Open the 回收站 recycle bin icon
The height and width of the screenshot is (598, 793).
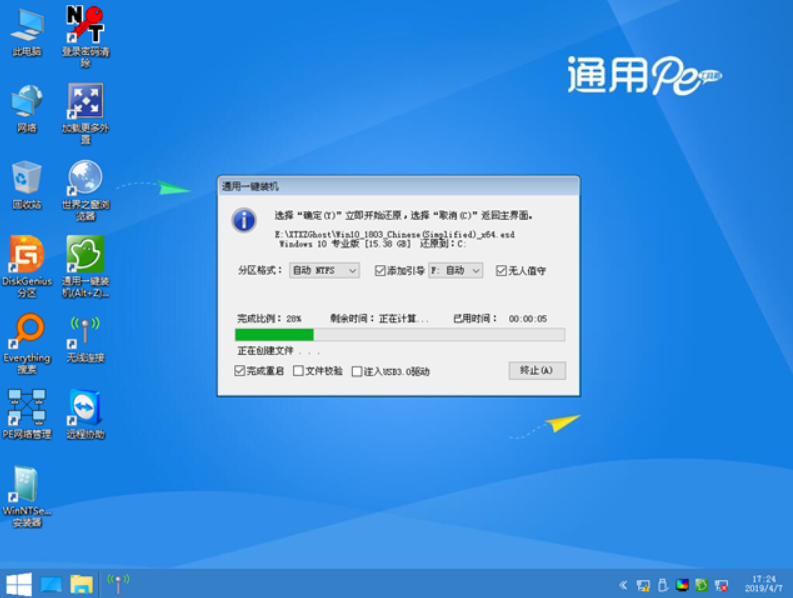27,185
